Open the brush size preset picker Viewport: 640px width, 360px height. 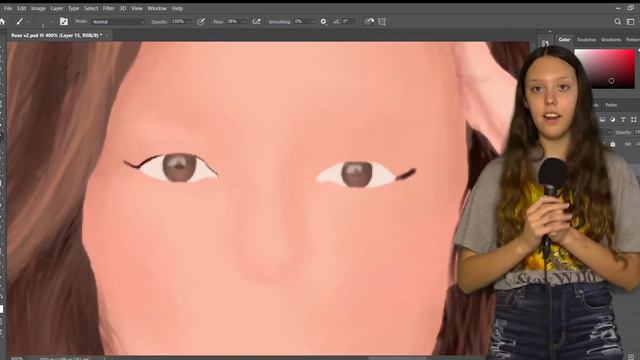pyautogui.click(x=52, y=22)
